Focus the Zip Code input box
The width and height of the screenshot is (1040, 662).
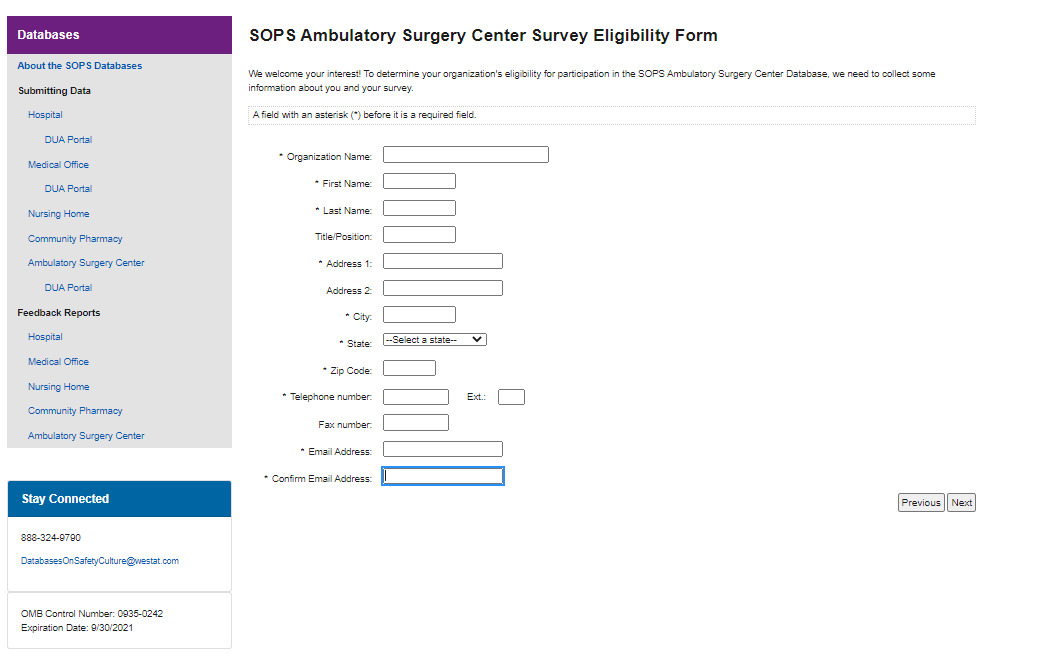[x=409, y=368]
